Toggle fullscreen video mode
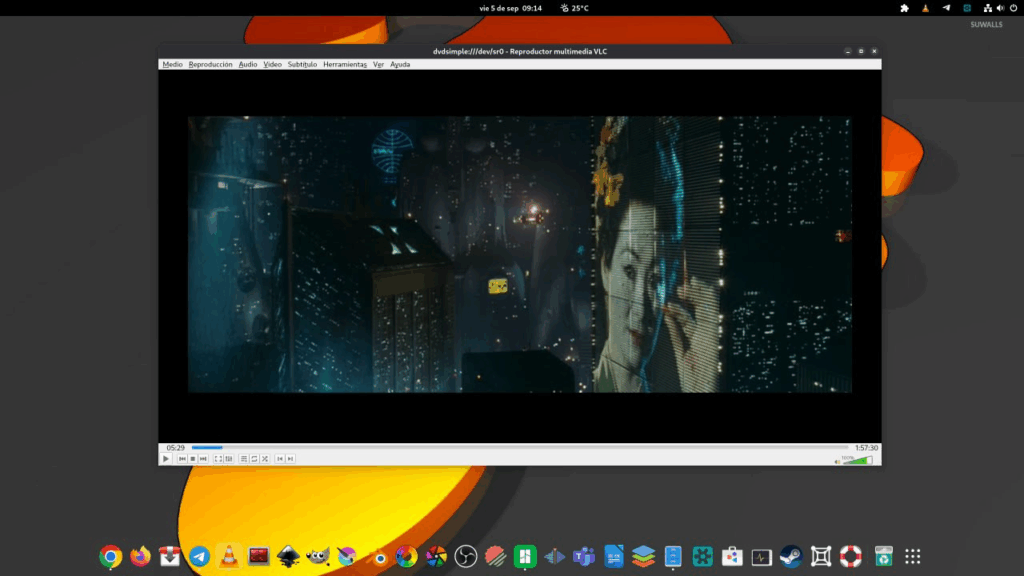 (x=219, y=459)
